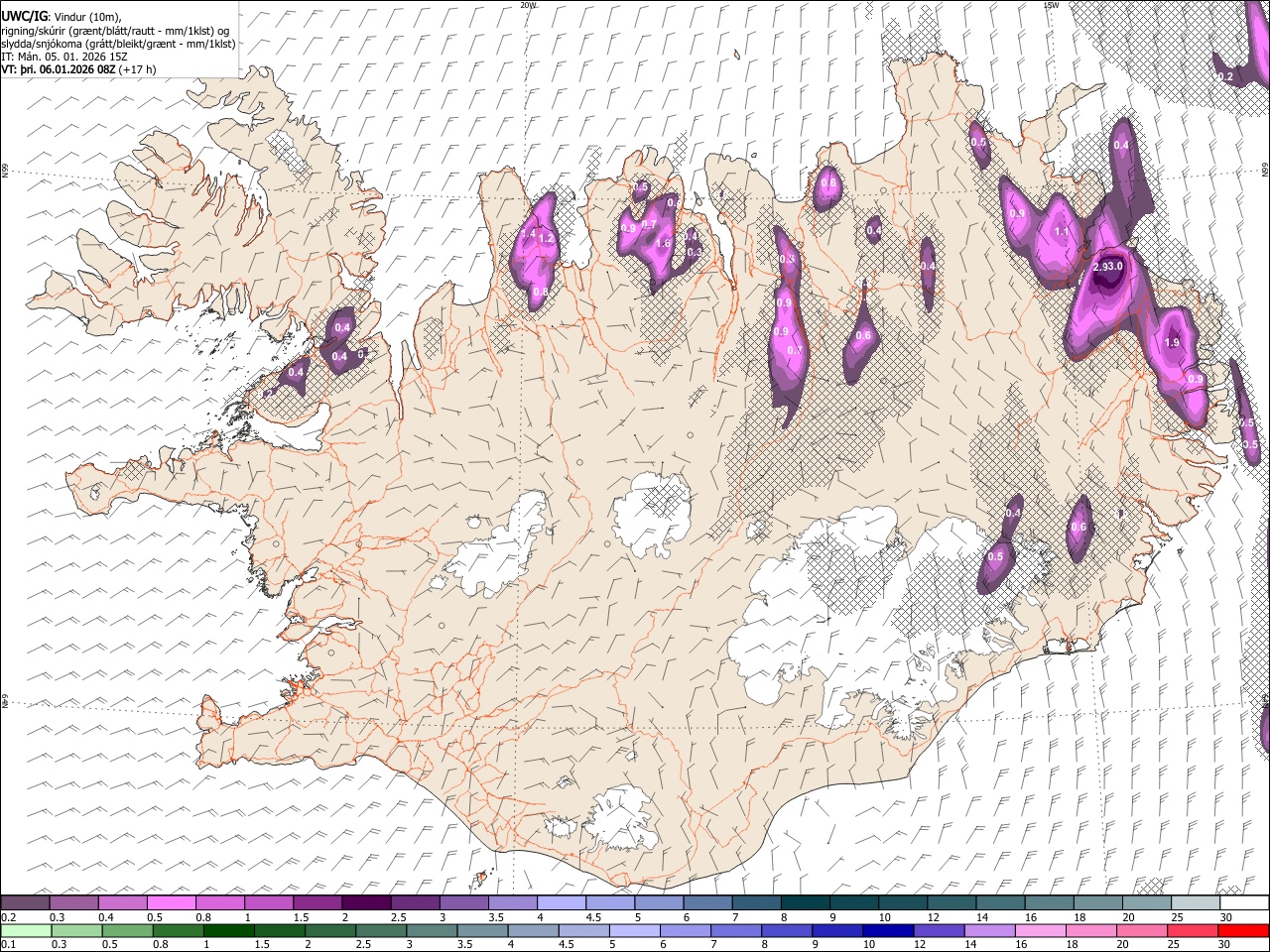Click the pale mint 0.1 rain legend swatch
This screenshot has height=952, width=1270.
pyautogui.click(x=25, y=930)
